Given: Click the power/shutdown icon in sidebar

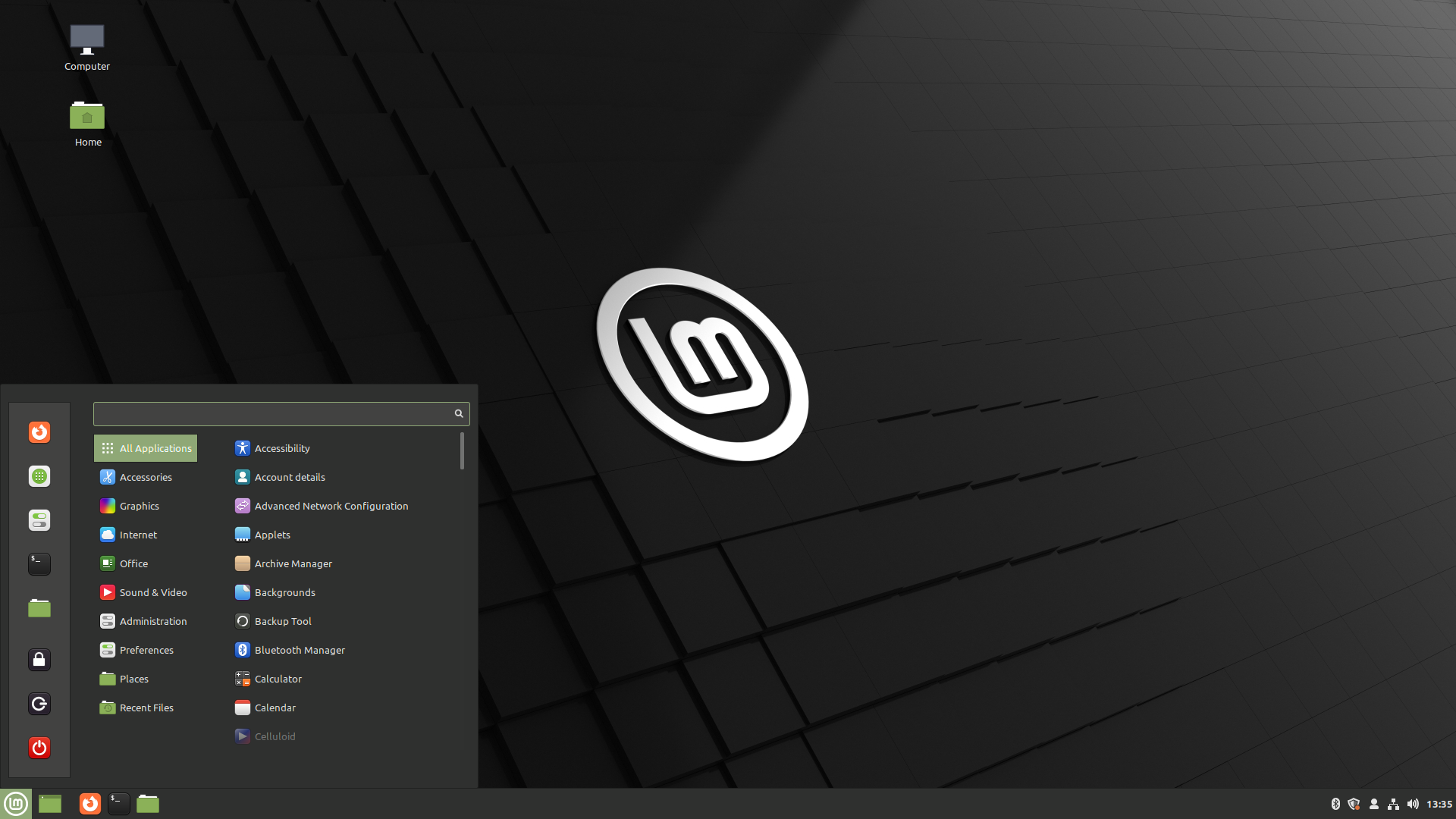Looking at the screenshot, I should click(40, 747).
